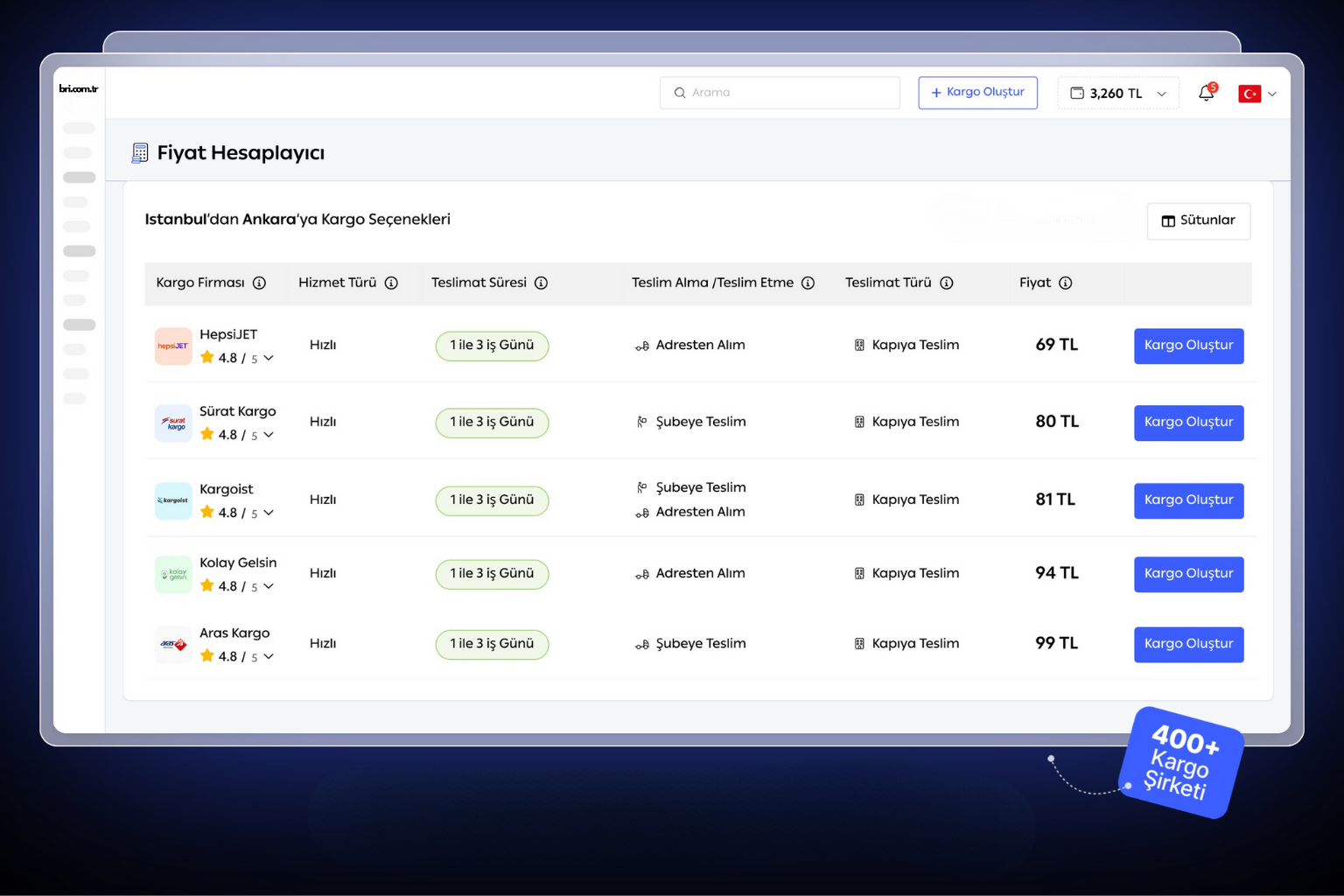Click the bri.com.tr logo
This screenshot has height=896, width=1344.
[79, 88]
